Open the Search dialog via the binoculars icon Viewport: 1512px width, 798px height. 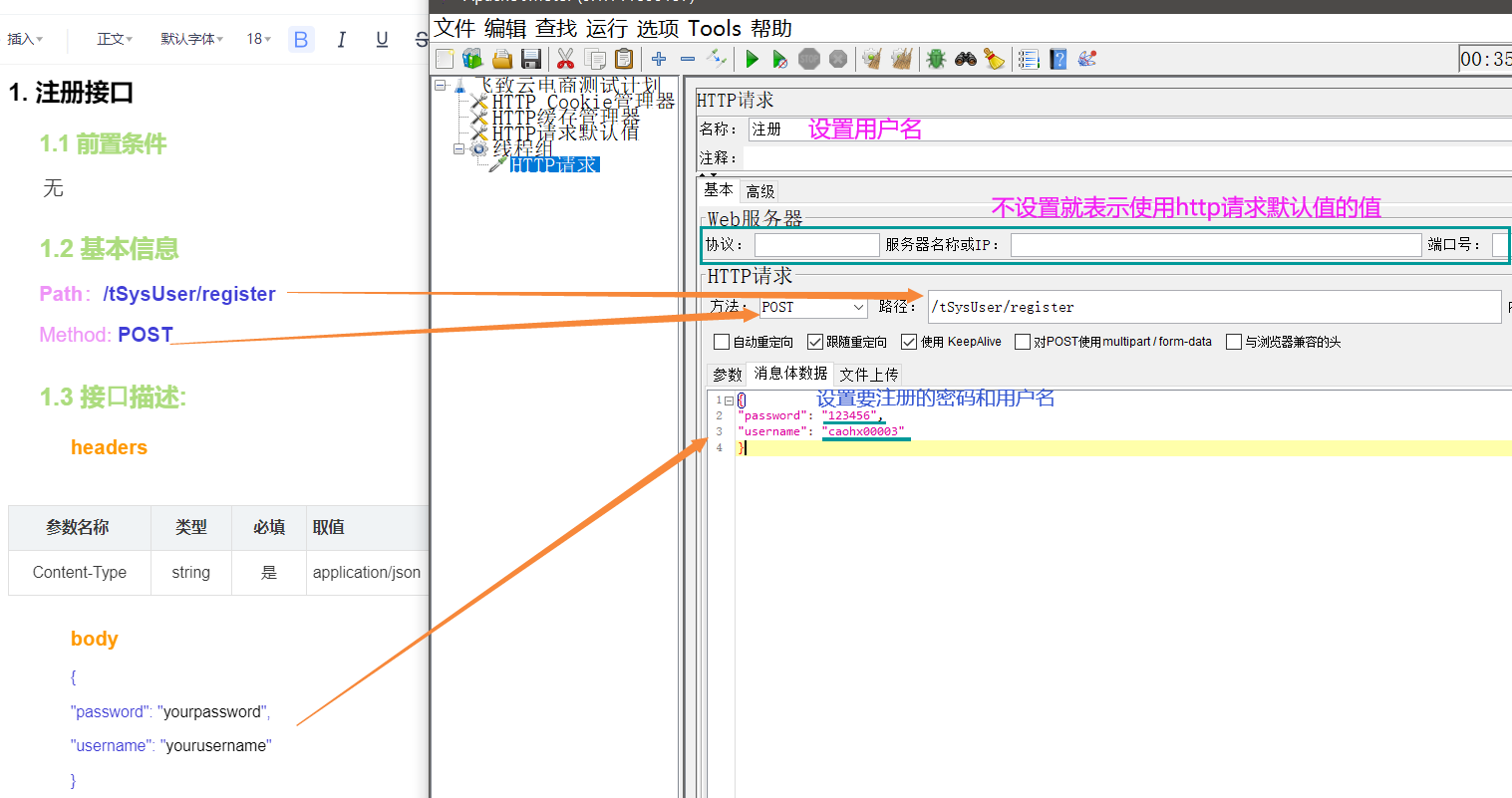[965, 59]
